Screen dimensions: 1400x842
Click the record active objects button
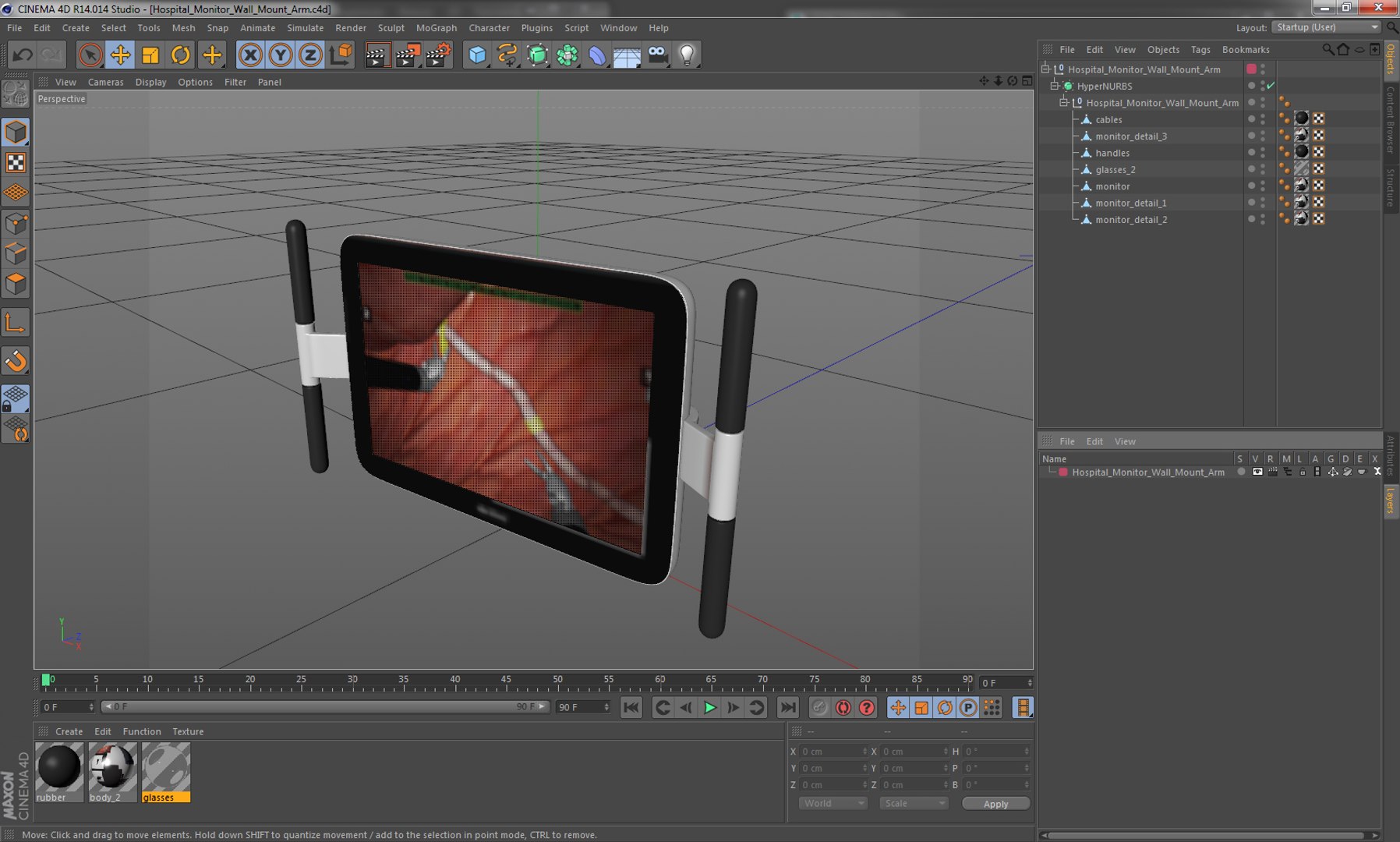click(819, 708)
